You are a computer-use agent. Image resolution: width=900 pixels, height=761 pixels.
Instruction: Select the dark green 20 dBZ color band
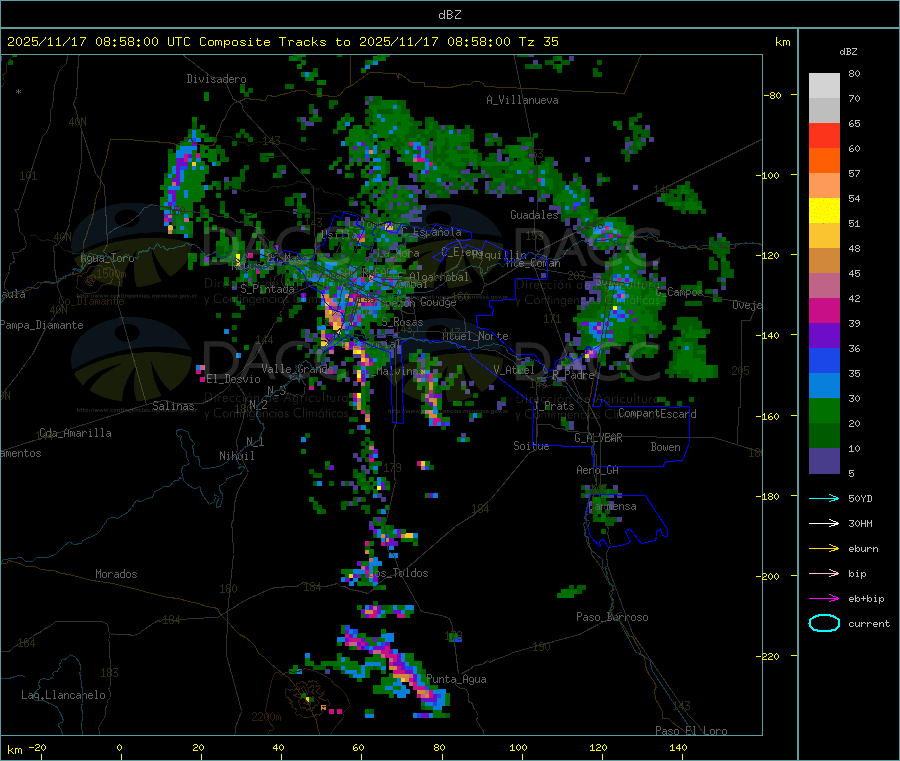[x=824, y=436]
